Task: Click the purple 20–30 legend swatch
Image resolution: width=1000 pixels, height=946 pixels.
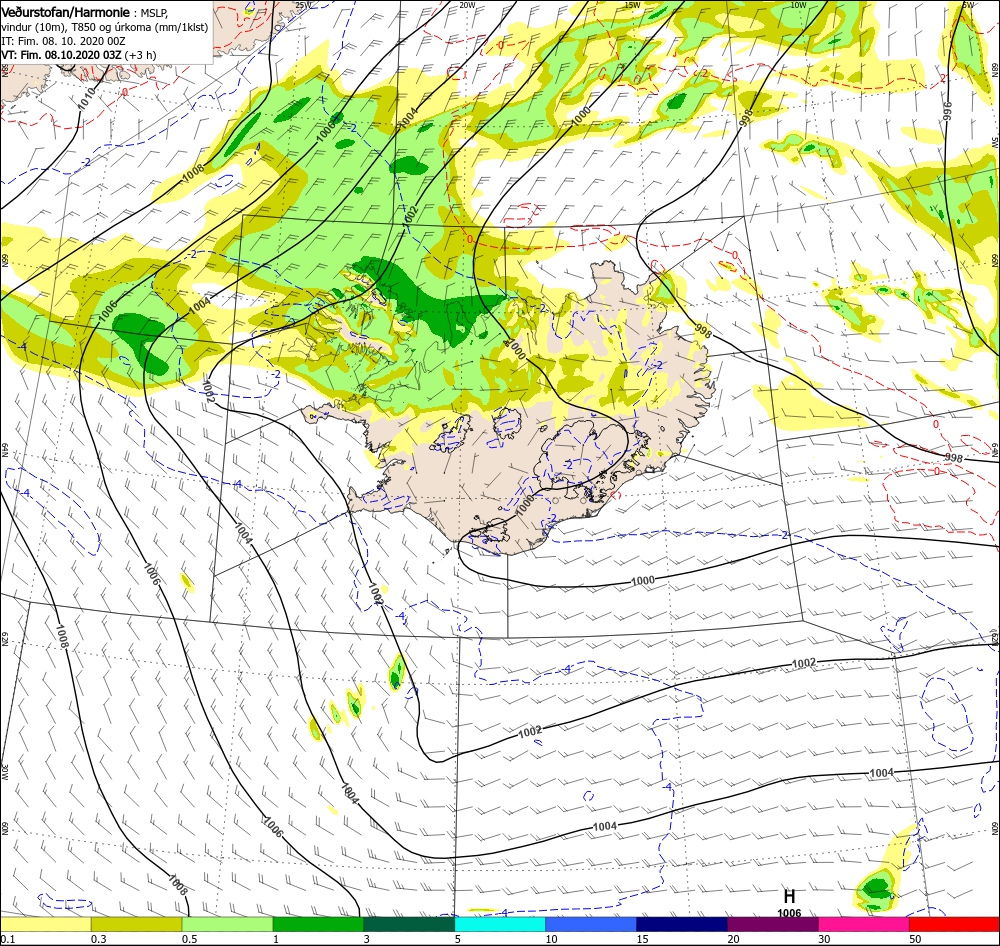Action: [x=772, y=924]
